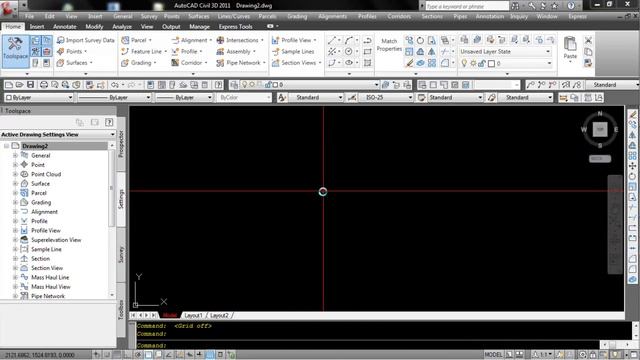Viewport: 640px width, 360px height.
Task: Toggle the layer freeze sun icon in ribbon
Action: 473,63
